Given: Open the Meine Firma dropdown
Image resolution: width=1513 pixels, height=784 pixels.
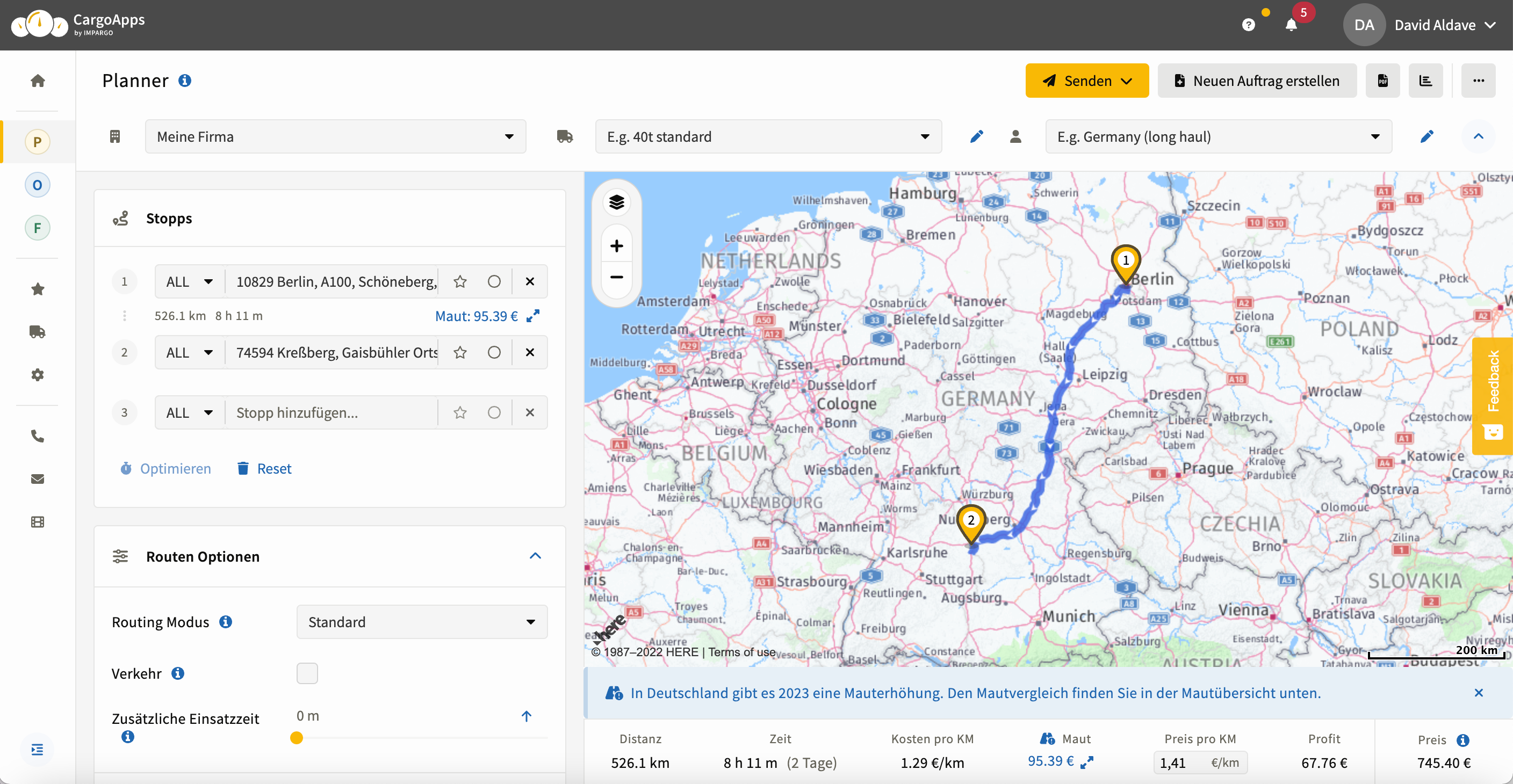Looking at the screenshot, I should pos(335,137).
